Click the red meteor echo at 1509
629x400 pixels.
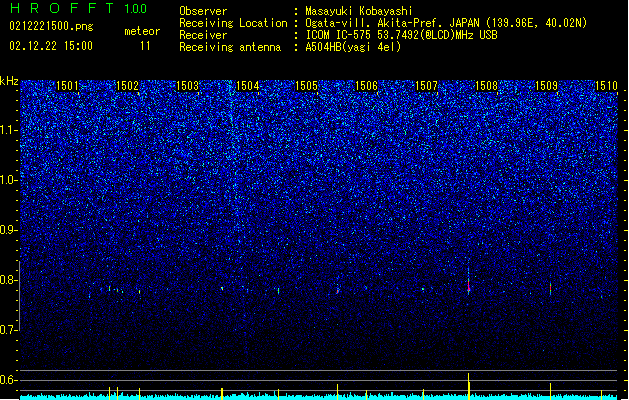click(550, 288)
